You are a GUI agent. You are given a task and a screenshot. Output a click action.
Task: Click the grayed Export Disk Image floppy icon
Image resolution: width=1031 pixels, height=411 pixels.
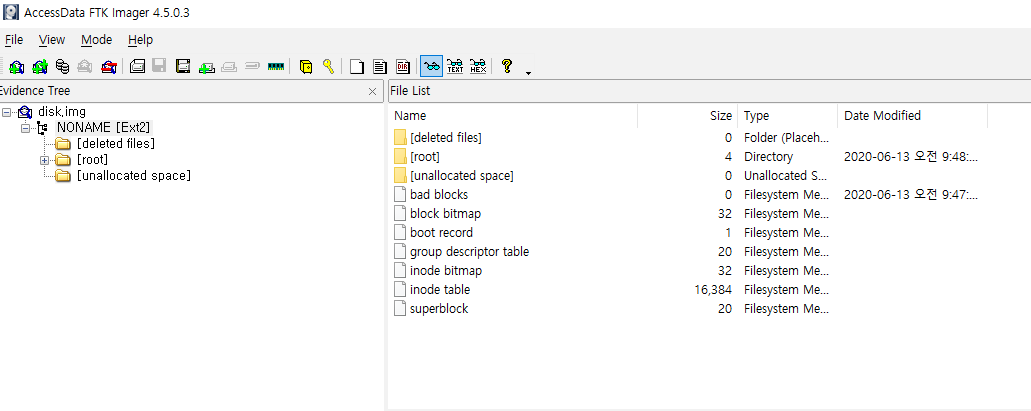point(159,66)
